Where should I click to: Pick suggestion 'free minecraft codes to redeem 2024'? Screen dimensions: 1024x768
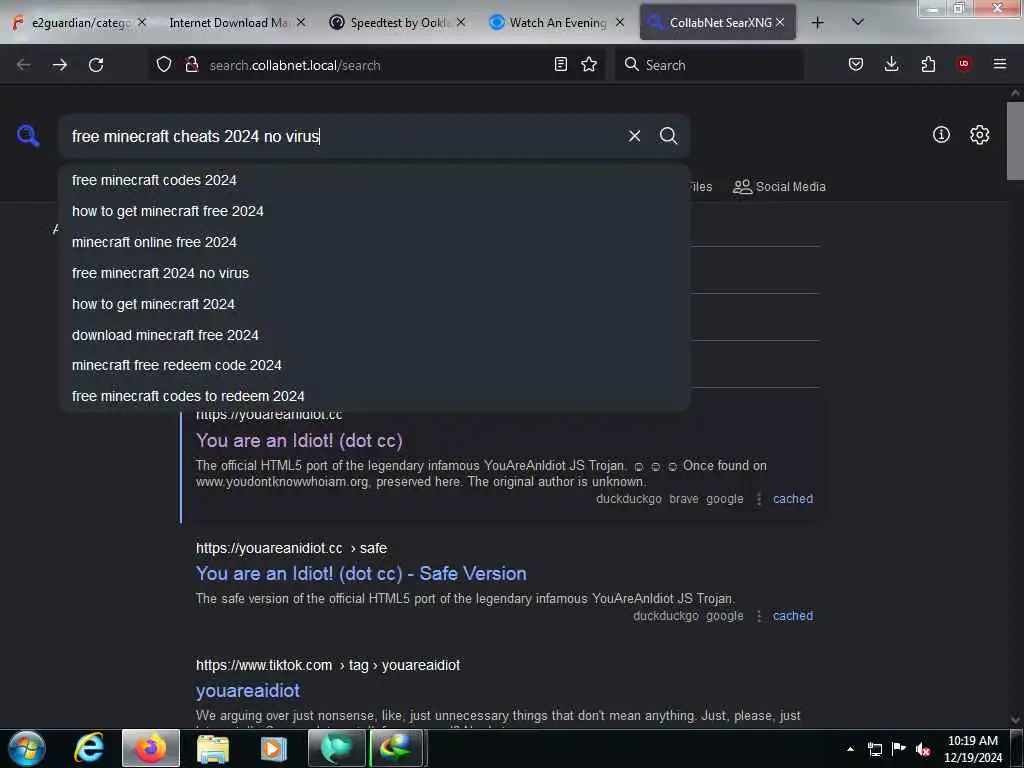coord(374,396)
